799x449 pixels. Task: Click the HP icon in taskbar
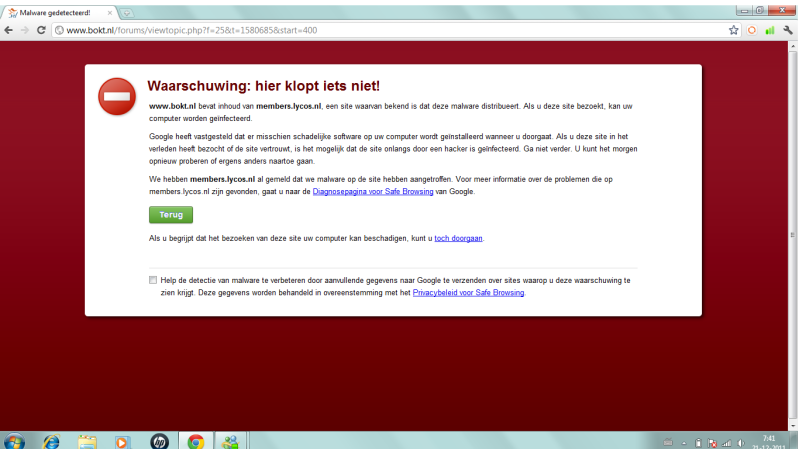tap(159, 441)
